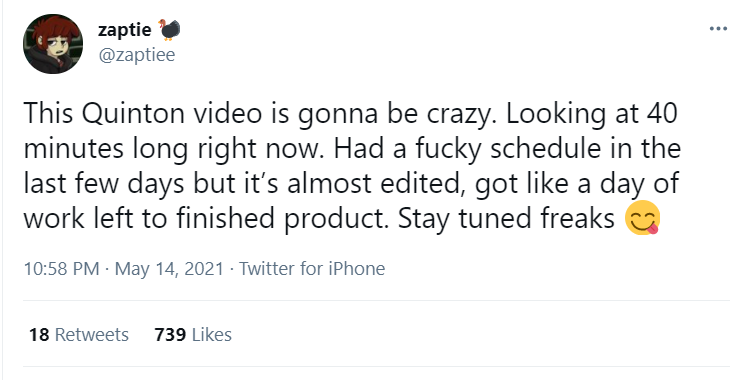The width and height of the screenshot is (751, 380).
Task: Open the Retweets label
Action: [91, 334]
